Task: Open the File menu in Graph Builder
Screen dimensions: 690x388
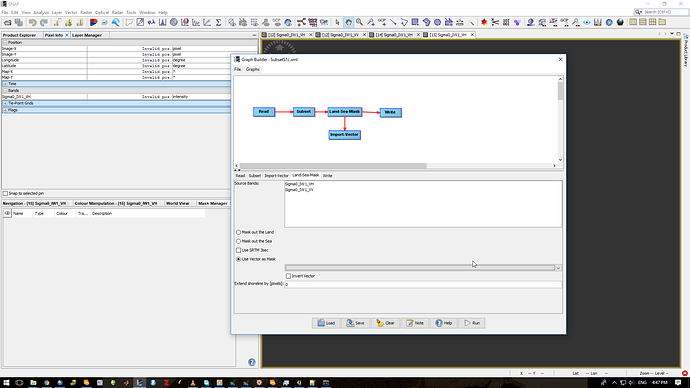Action: click(x=237, y=69)
